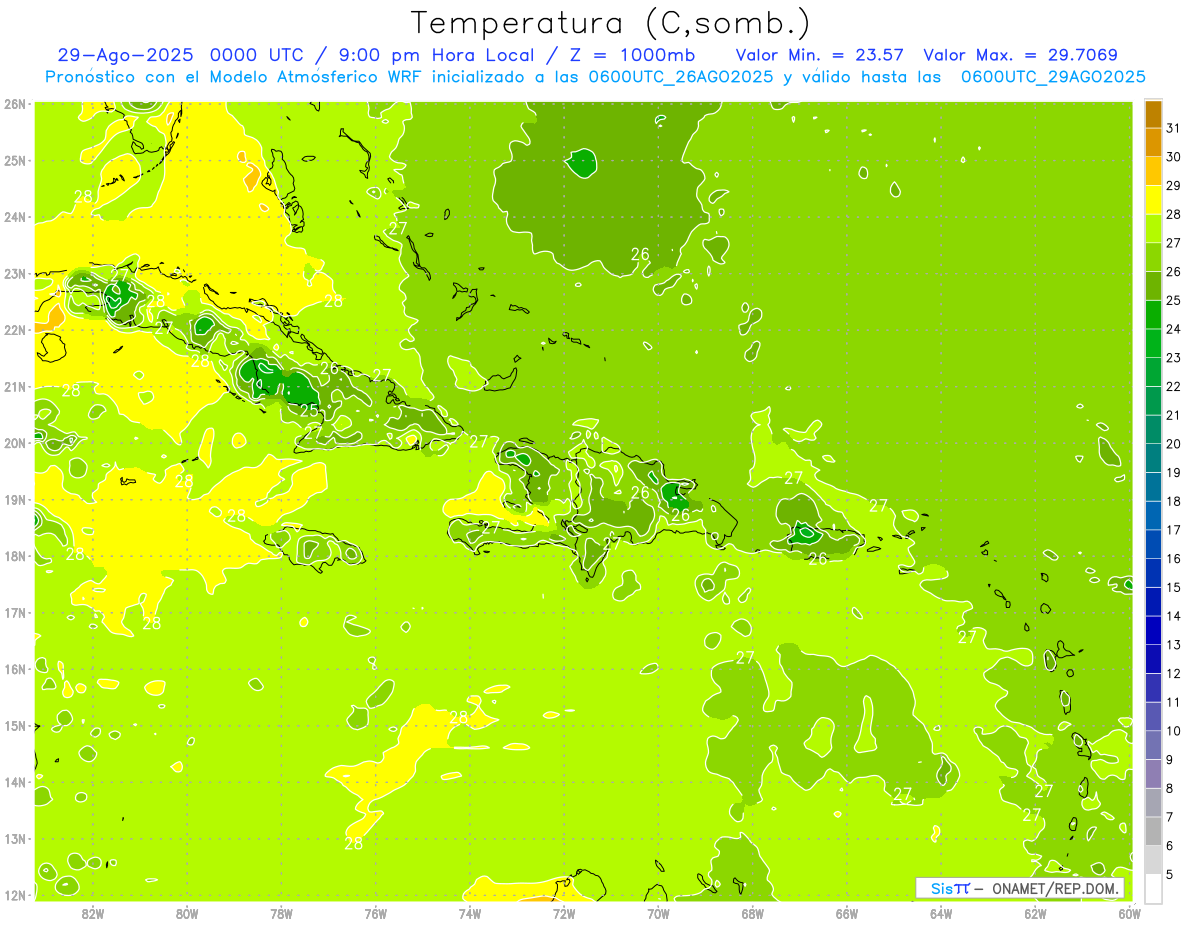Click the "14N" latitude label
The height and width of the screenshot is (927, 1200).
tap(15, 782)
